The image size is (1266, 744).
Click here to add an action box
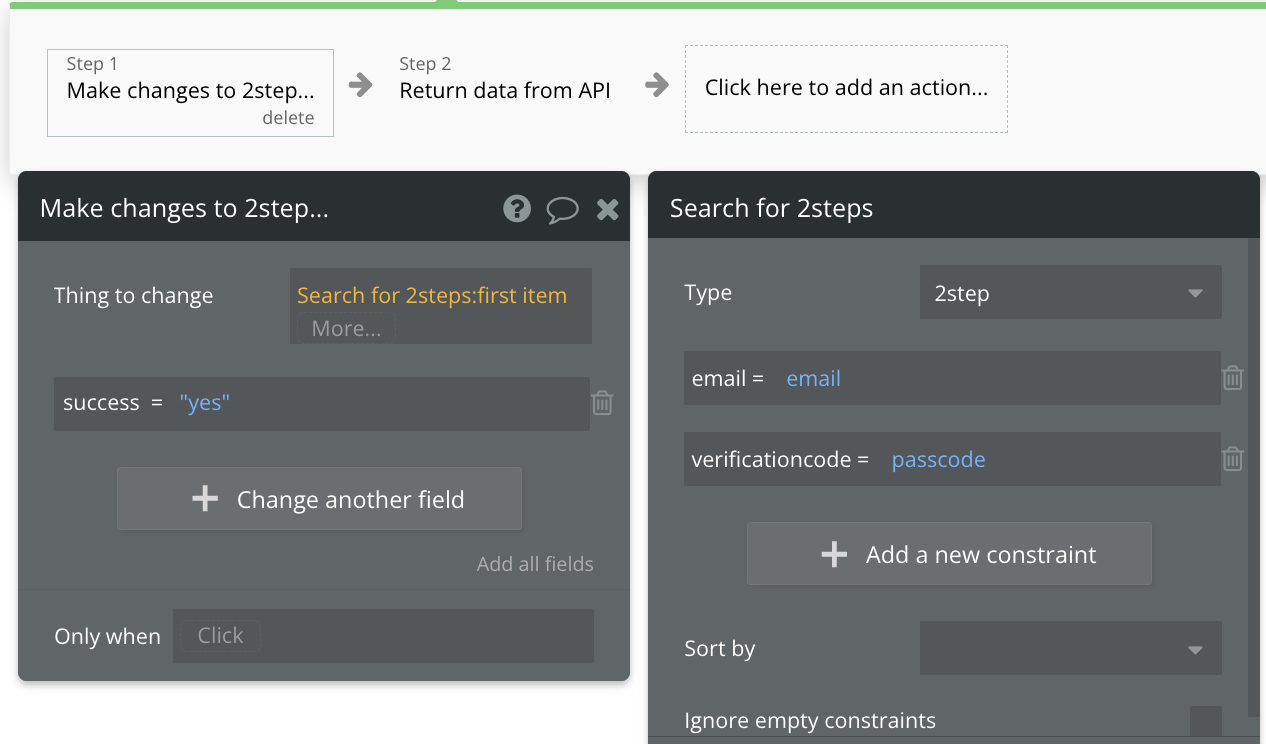(846, 88)
